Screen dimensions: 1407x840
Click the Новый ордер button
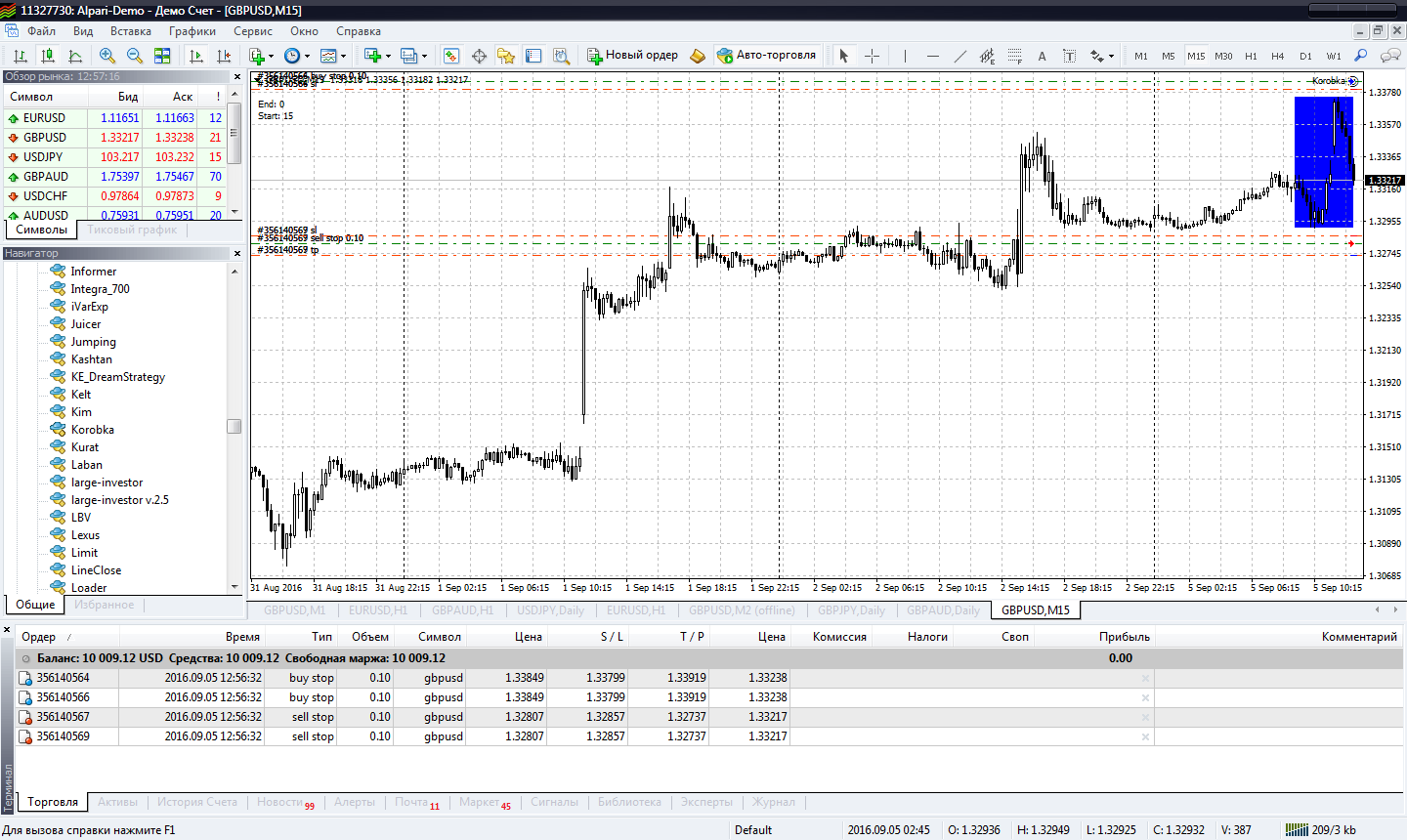(632, 56)
